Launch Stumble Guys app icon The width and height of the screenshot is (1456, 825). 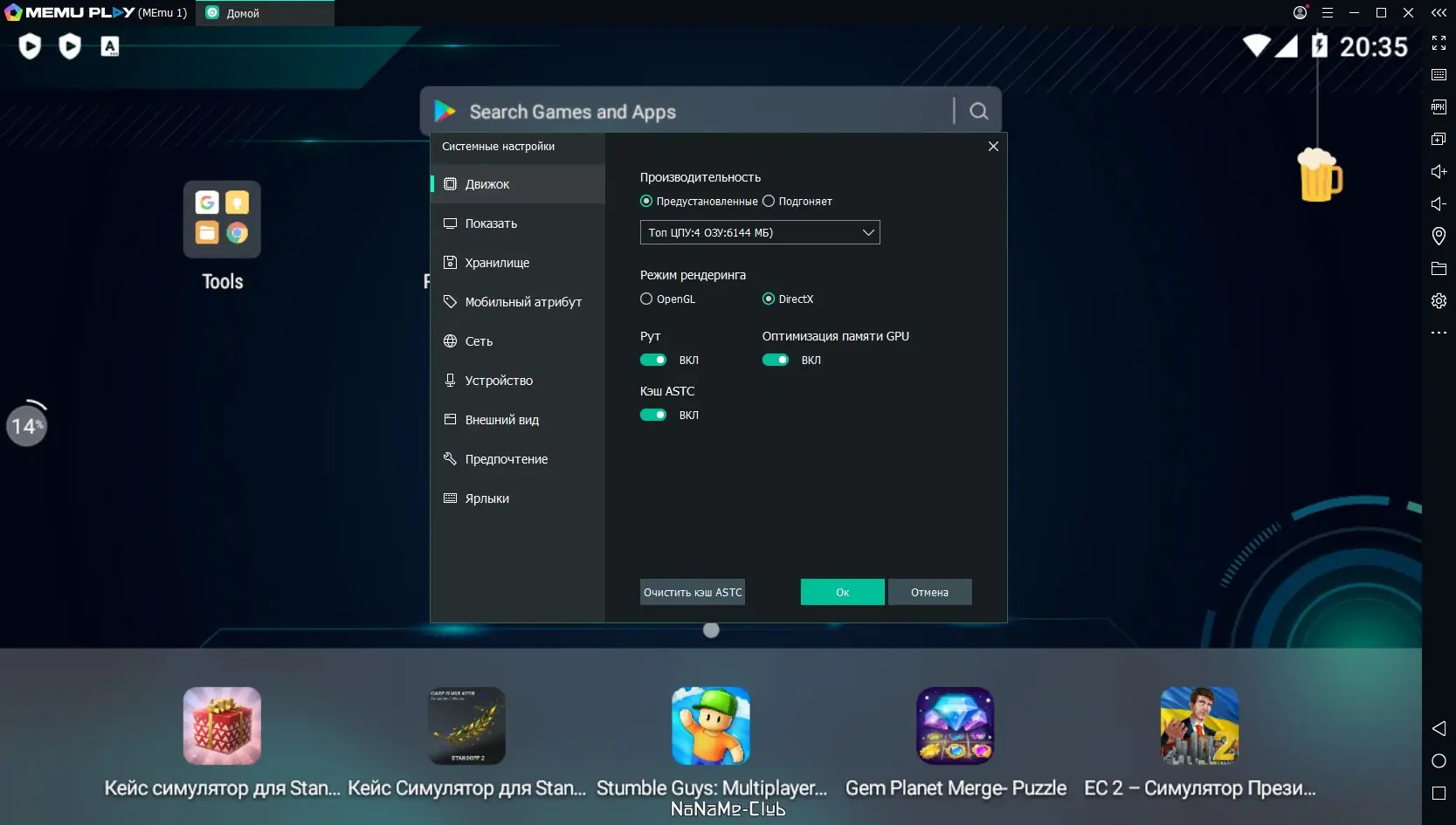click(x=710, y=725)
